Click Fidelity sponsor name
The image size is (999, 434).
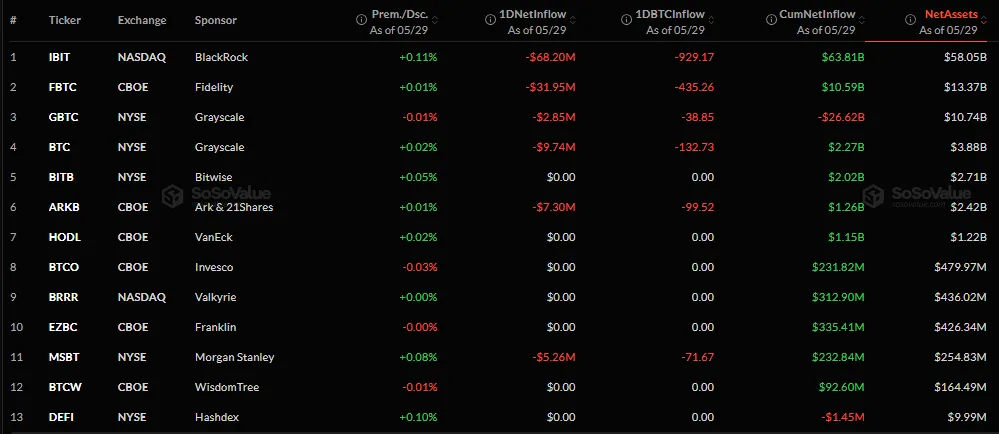coord(213,87)
